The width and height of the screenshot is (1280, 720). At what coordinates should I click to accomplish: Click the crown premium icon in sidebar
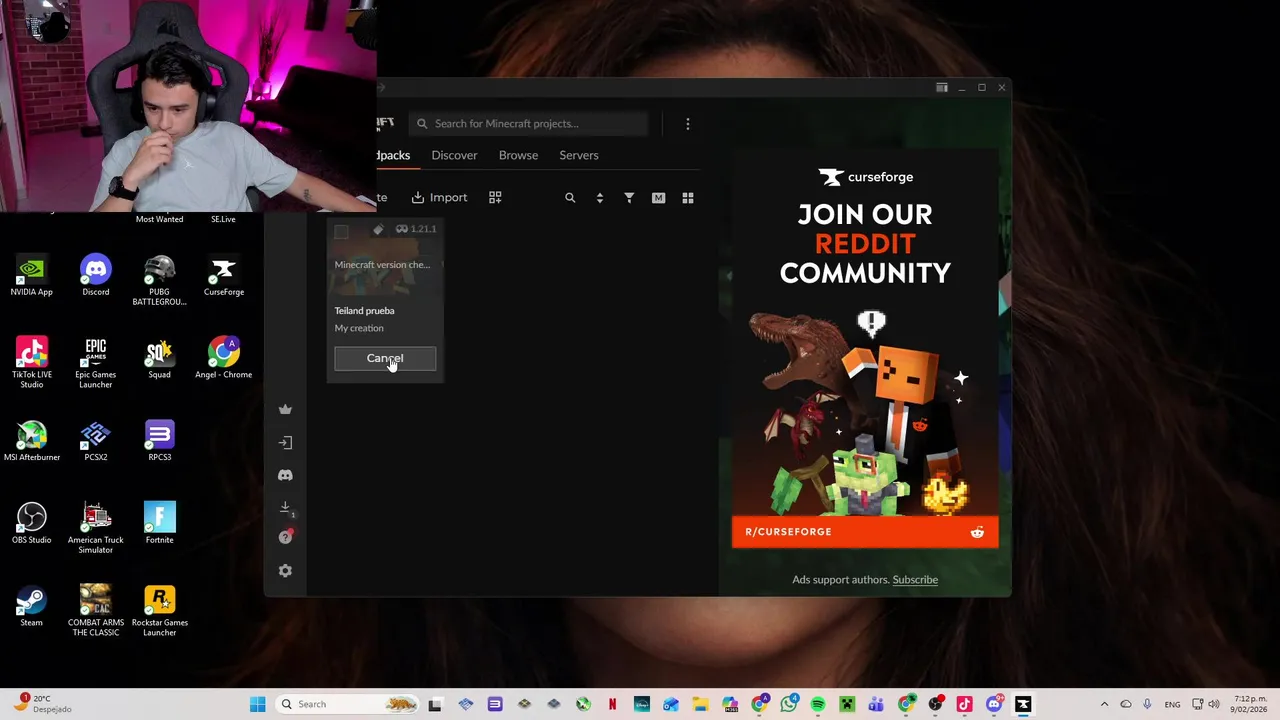pos(285,409)
